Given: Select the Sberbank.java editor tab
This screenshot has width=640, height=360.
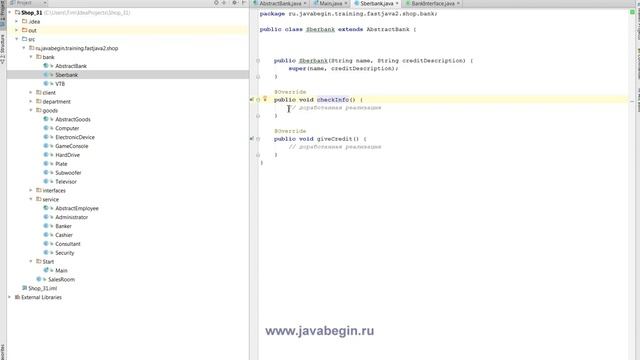Looking at the screenshot, I should [376, 3].
